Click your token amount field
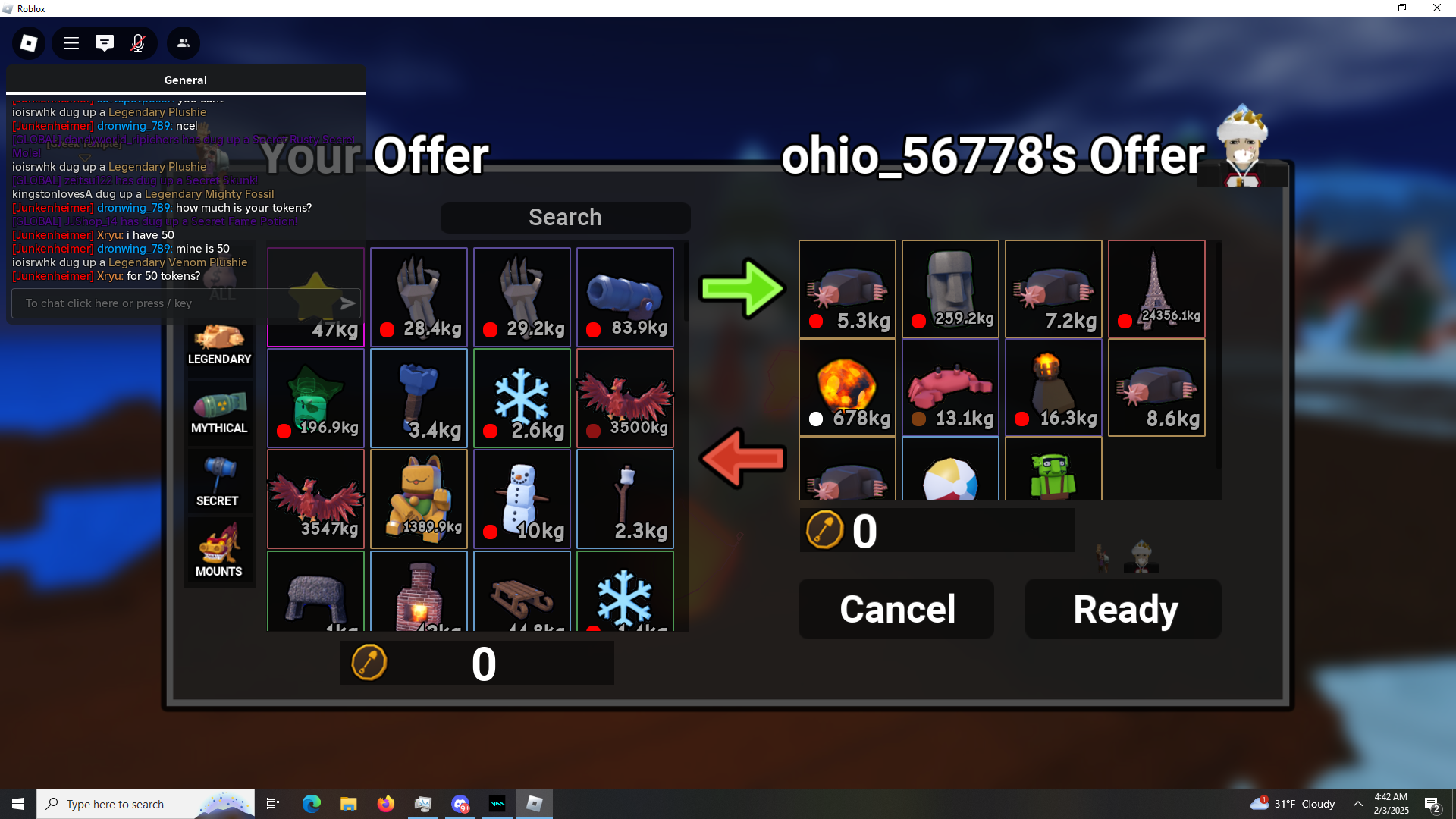This screenshot has width=1456, height=819. (477, 663)
